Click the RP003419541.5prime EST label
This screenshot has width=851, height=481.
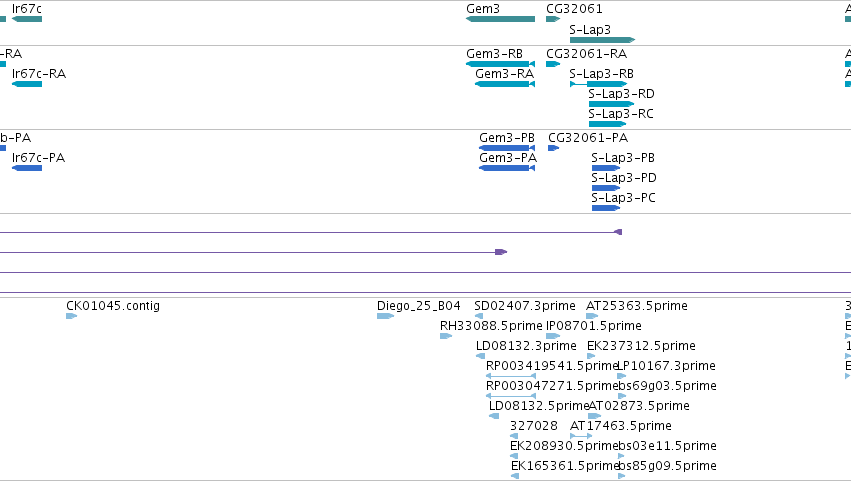[552, 366]
